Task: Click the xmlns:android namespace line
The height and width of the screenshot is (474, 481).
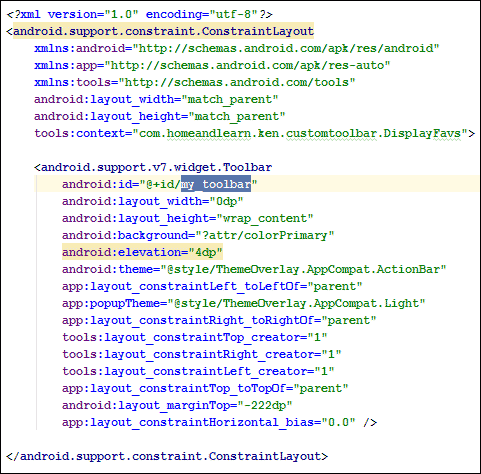Action: [x=237, y=48]
